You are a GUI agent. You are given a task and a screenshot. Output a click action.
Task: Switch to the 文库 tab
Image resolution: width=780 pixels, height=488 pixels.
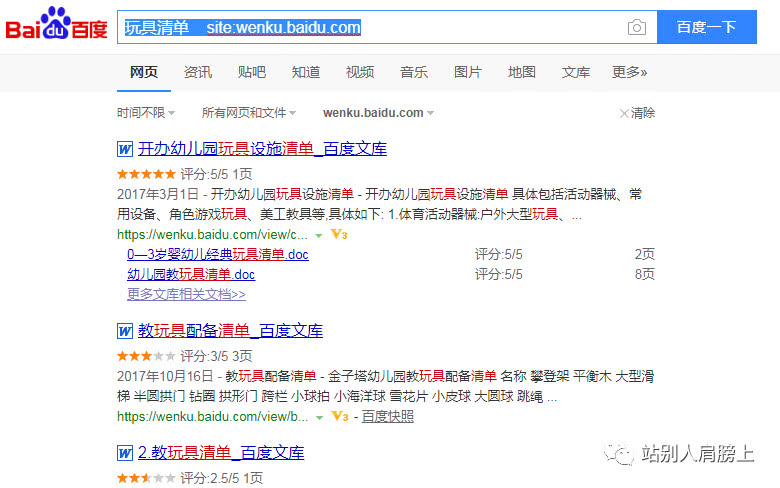coord(576,72)
